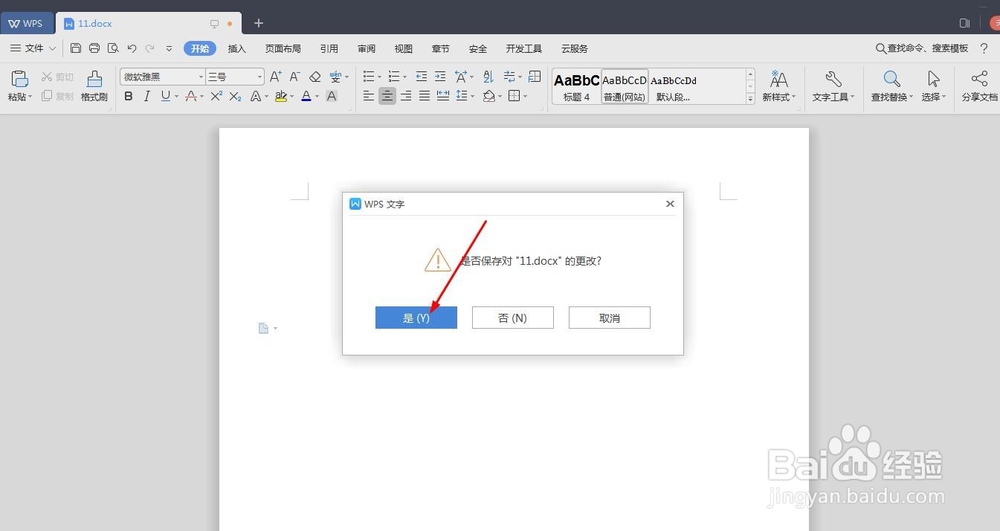Apply strikethrough to text
This screenshot has width=1000, height=531.
point(191,96)
